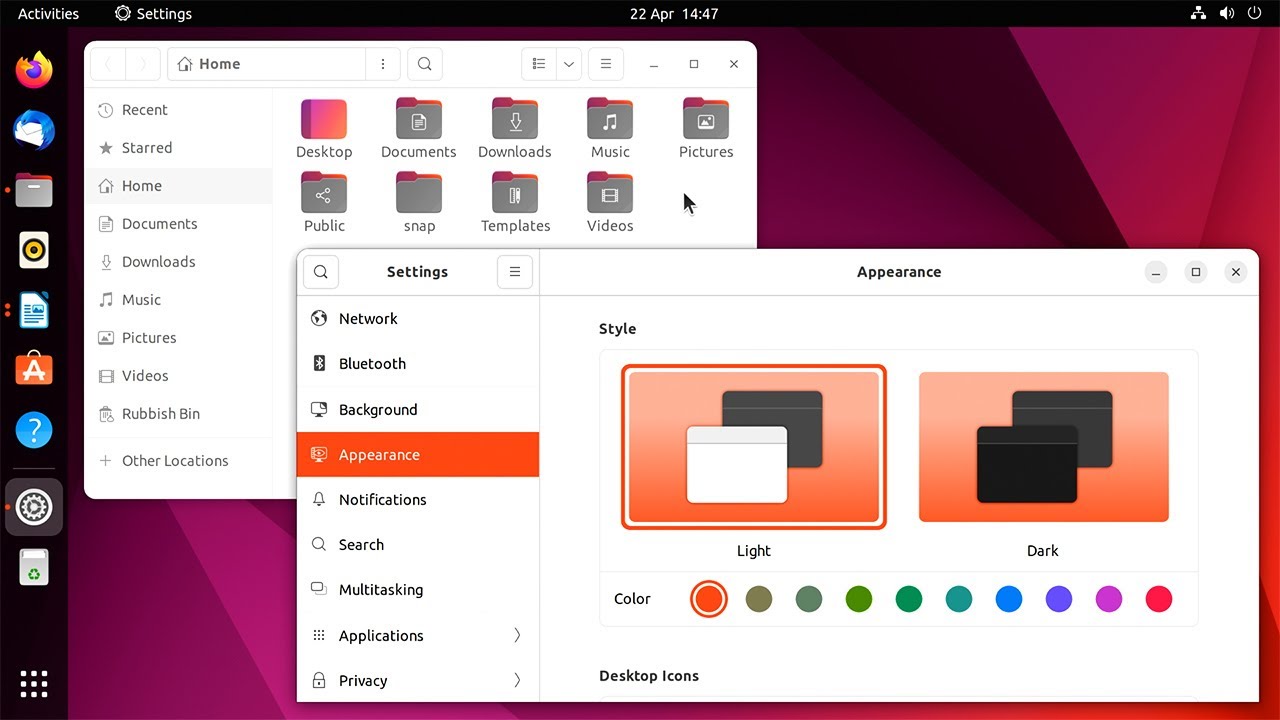Open the Activities overview
This screenshot has height=720, width=1280.
click(x=46, y=13)
